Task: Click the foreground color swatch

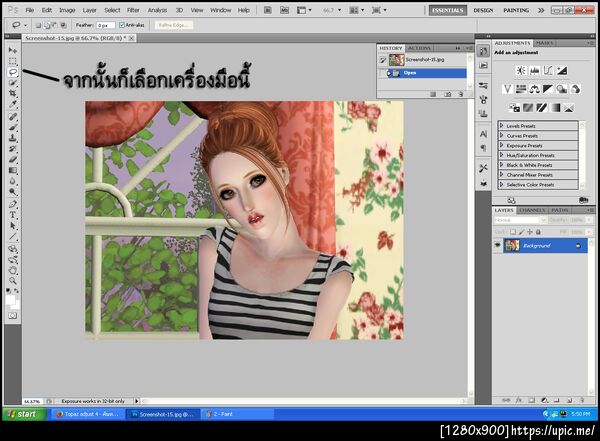Action: pyautogui.click(x=10, y=300)
